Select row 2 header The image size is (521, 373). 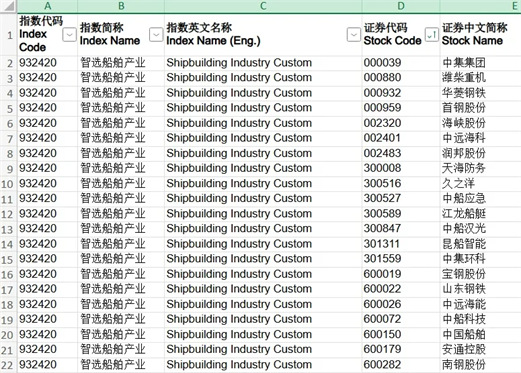tap(9, 63)
